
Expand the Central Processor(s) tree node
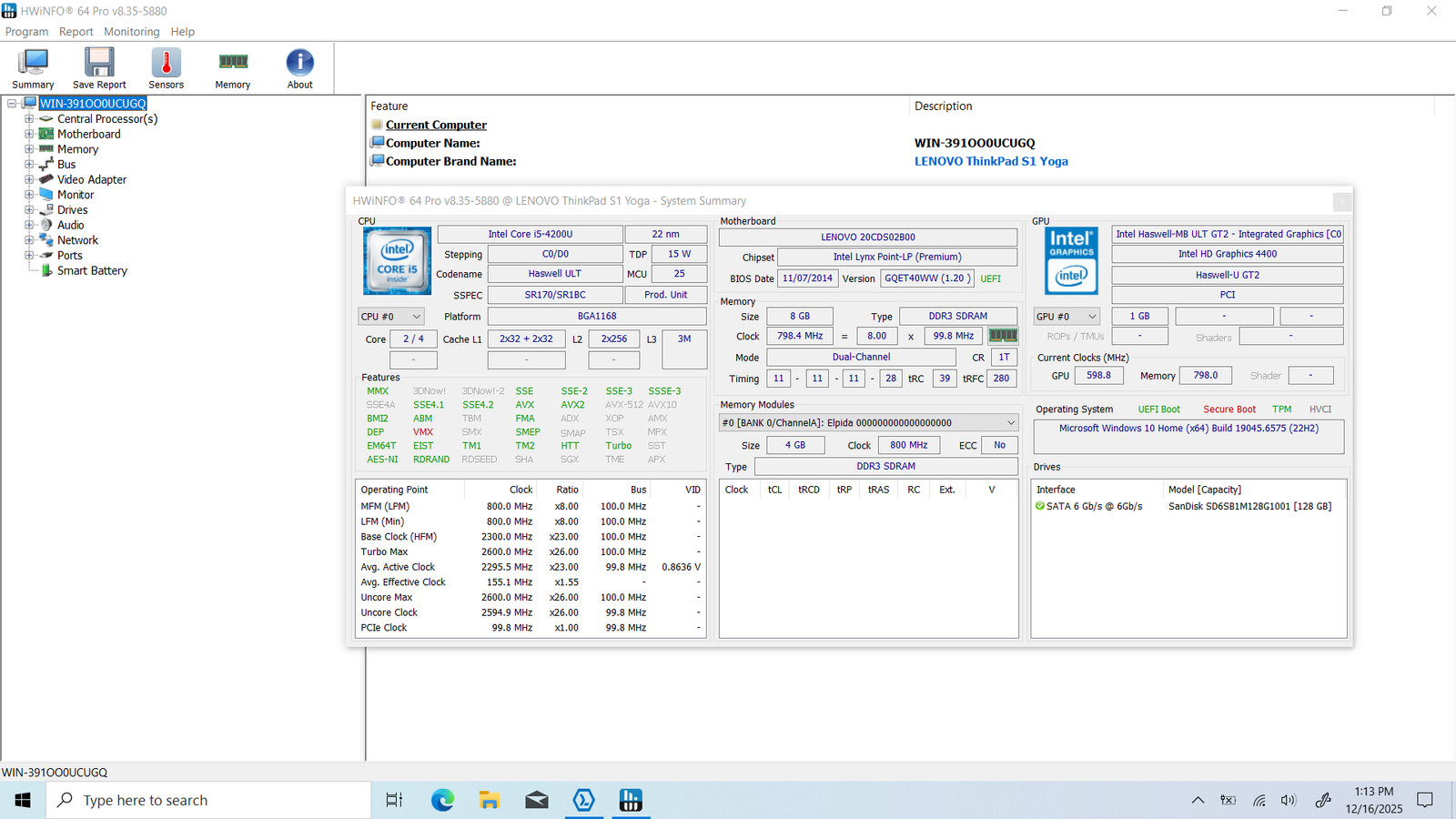pyautogui.click(x=29, y=118)
